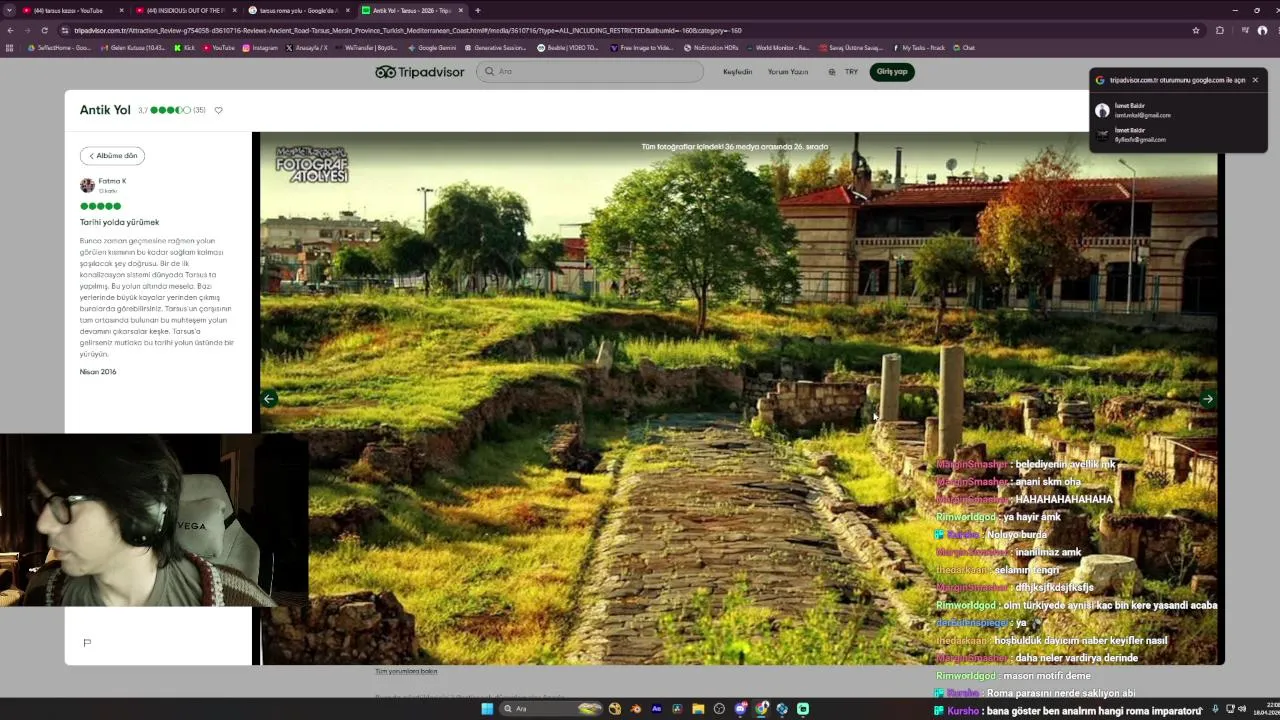Bookmark this page with star icon
1280x720 pixels.
[1196, 30]
